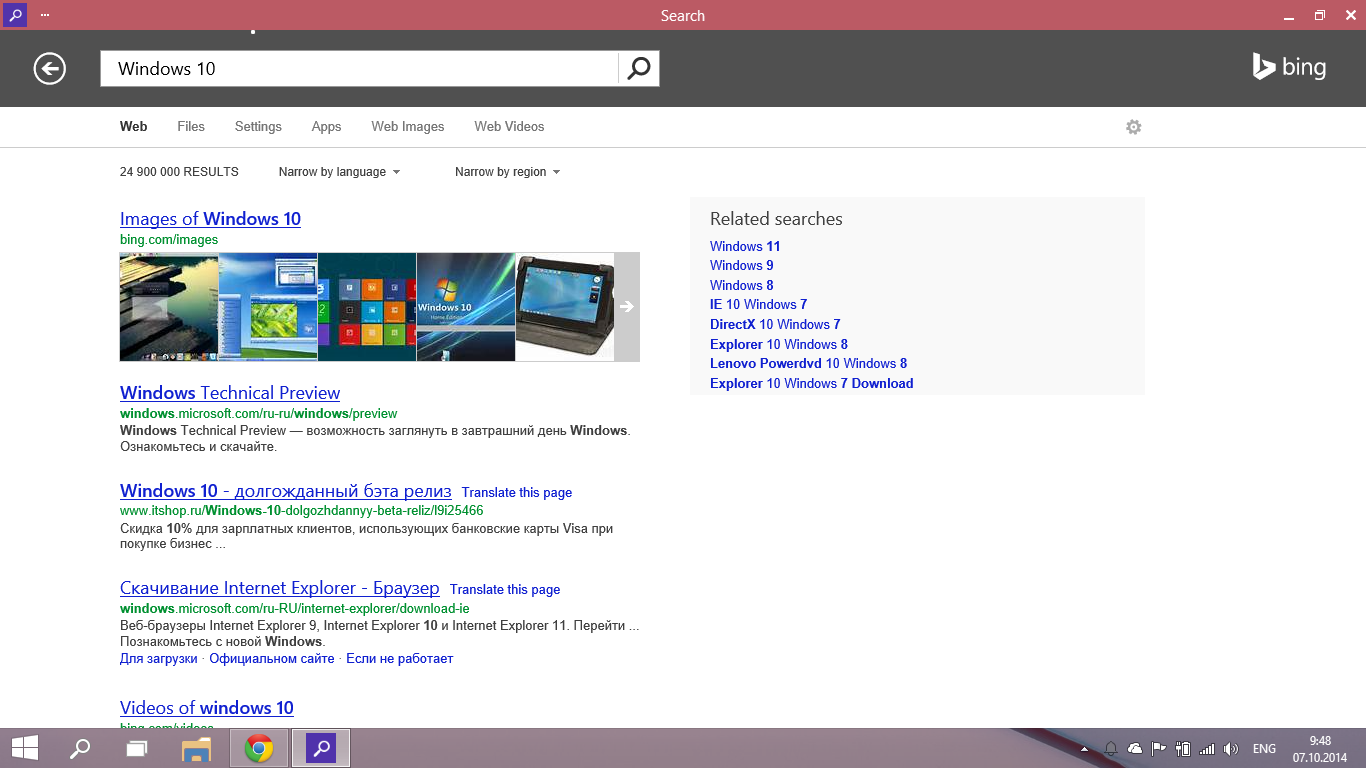Select the Web Videos tab
This screenshot has width=1366, height=768.
(x=509, y=127)
